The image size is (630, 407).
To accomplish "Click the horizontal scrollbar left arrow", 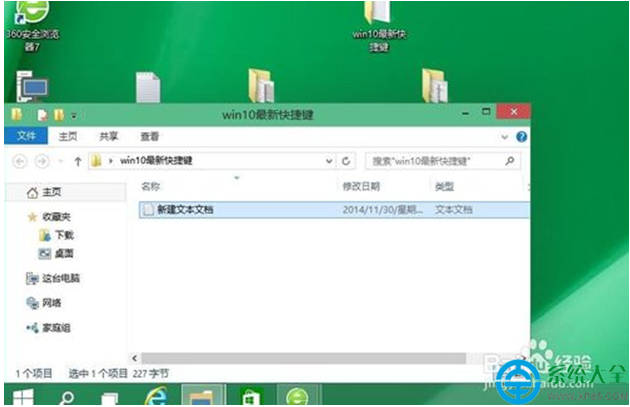I will 135,358.
